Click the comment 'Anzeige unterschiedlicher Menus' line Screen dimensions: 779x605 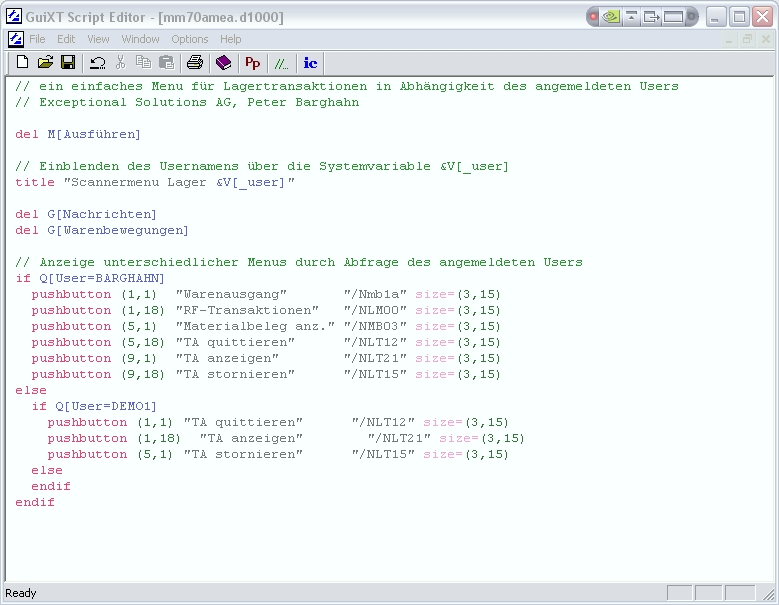coord(299,262)
